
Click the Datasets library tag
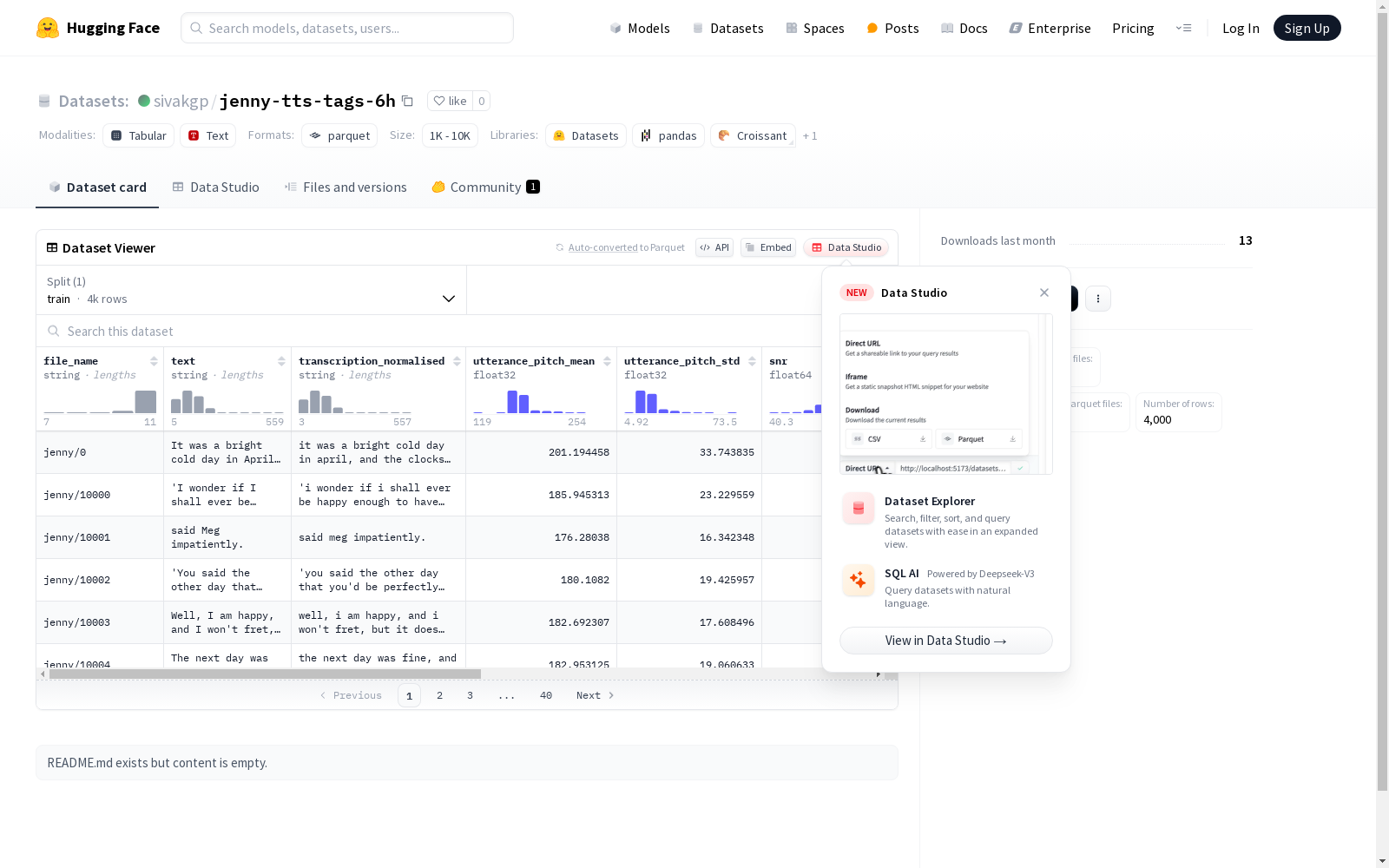click(586, 135)
